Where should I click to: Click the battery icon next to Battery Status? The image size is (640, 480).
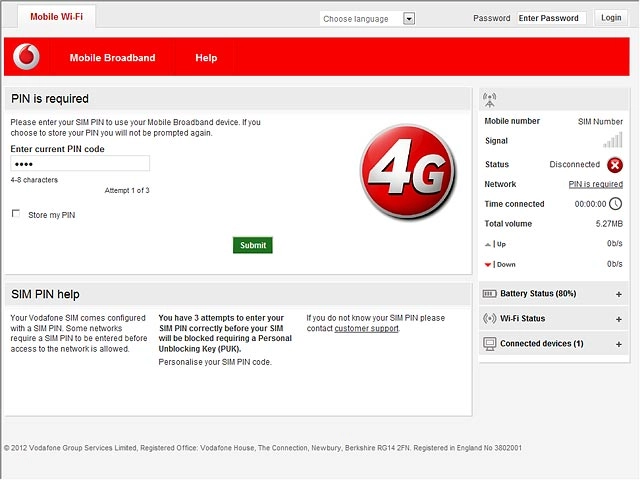point(489,293)
